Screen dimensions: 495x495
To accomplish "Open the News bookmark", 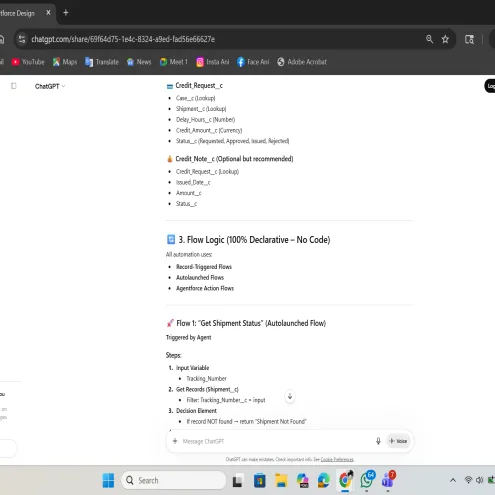I will point(139,62).
